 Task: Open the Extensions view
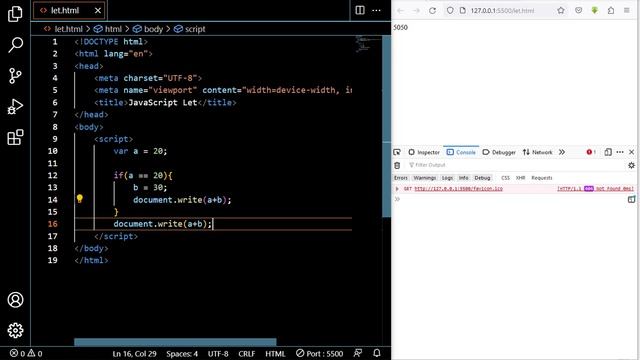(x=15, y=137)
